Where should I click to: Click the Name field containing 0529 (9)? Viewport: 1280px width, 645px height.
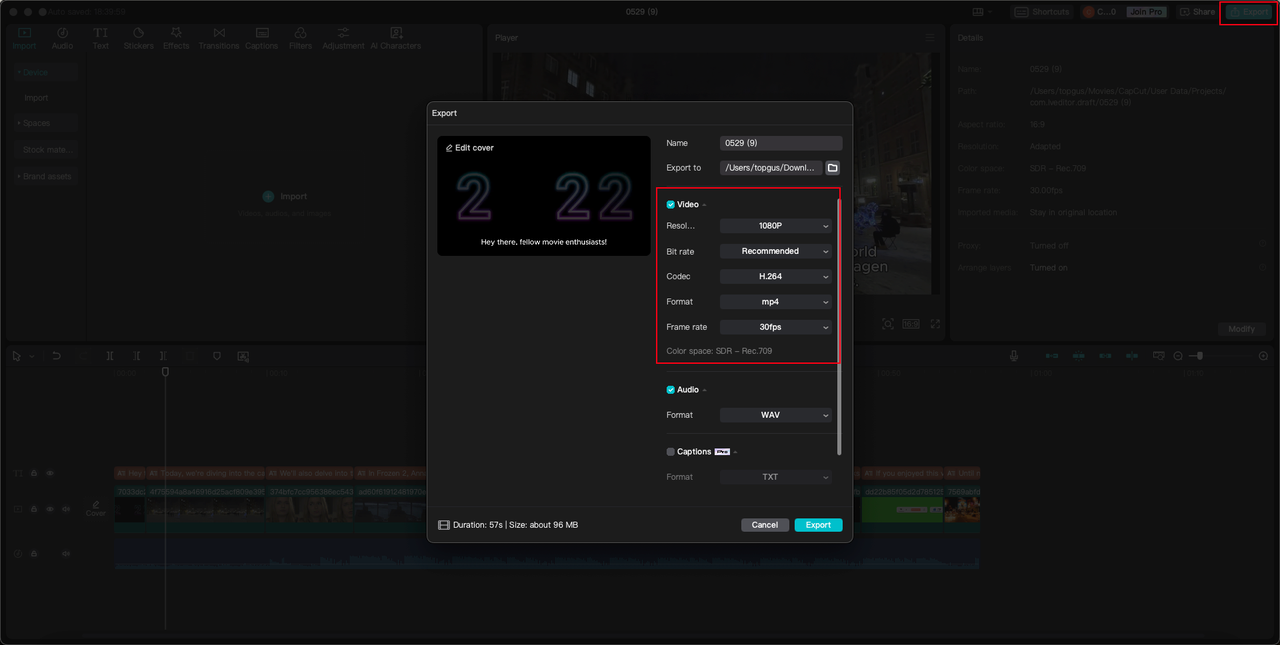coord(781,143)
